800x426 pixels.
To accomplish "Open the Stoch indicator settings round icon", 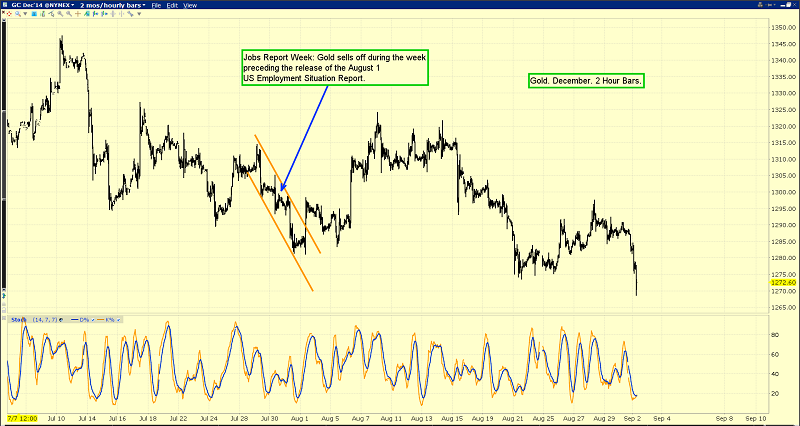I will (x=61, y=320).
